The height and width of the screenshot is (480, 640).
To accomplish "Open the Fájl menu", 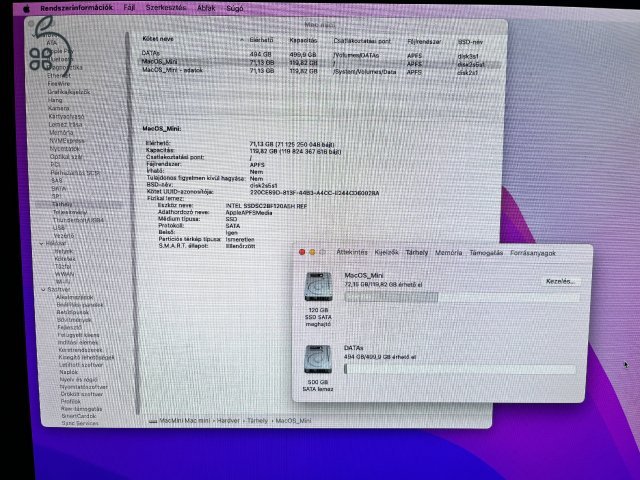I will (x=129, y=8).
